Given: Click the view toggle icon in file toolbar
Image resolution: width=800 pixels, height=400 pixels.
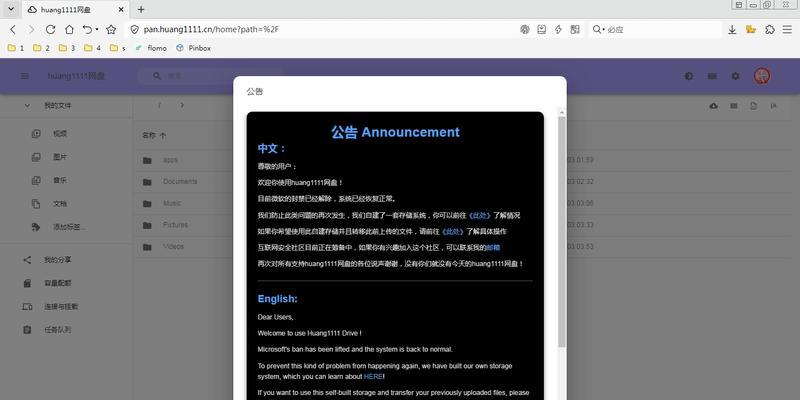Looking at the screenshot, I should pyautogui.click(x=734, y=106).
